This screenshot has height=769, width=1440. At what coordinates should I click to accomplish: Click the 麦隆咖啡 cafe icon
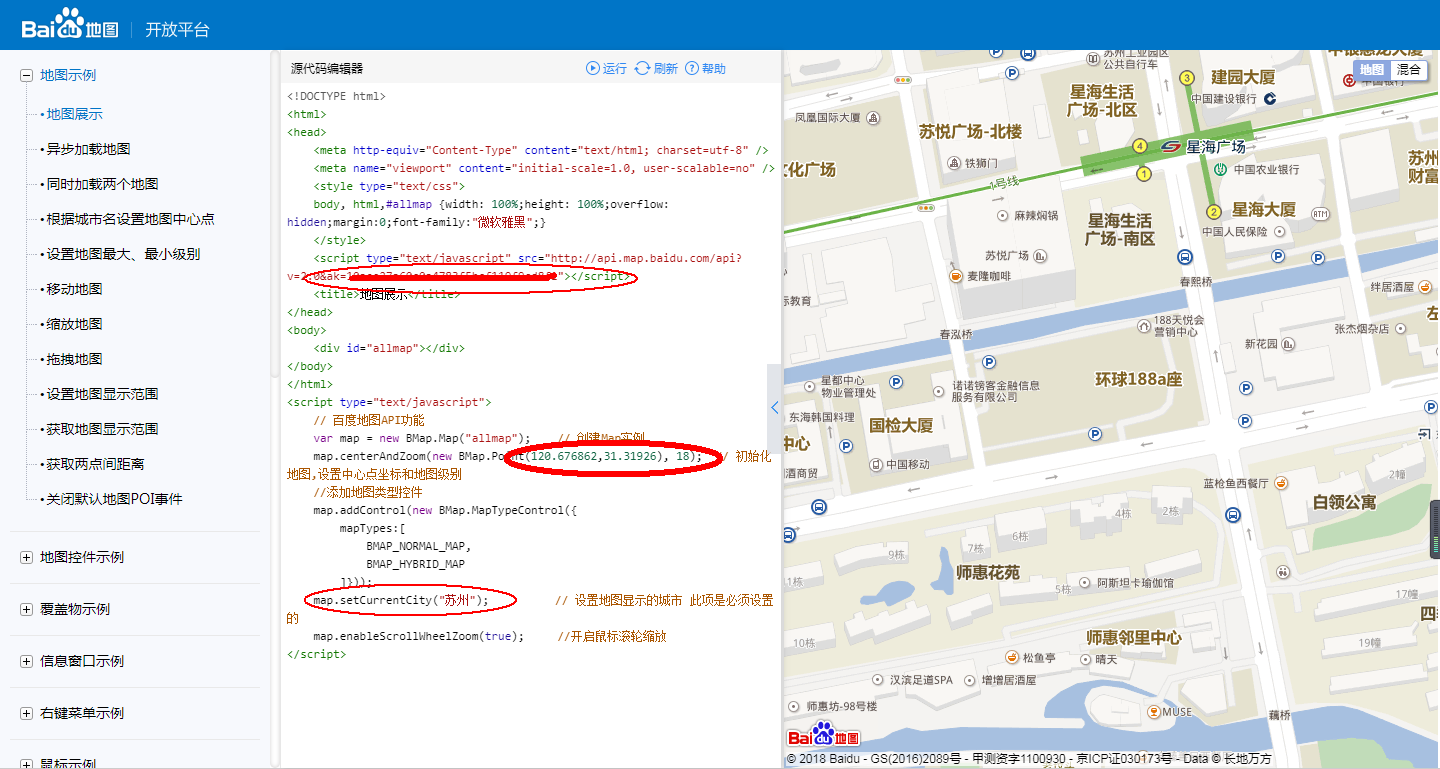[x=956, y=276]
